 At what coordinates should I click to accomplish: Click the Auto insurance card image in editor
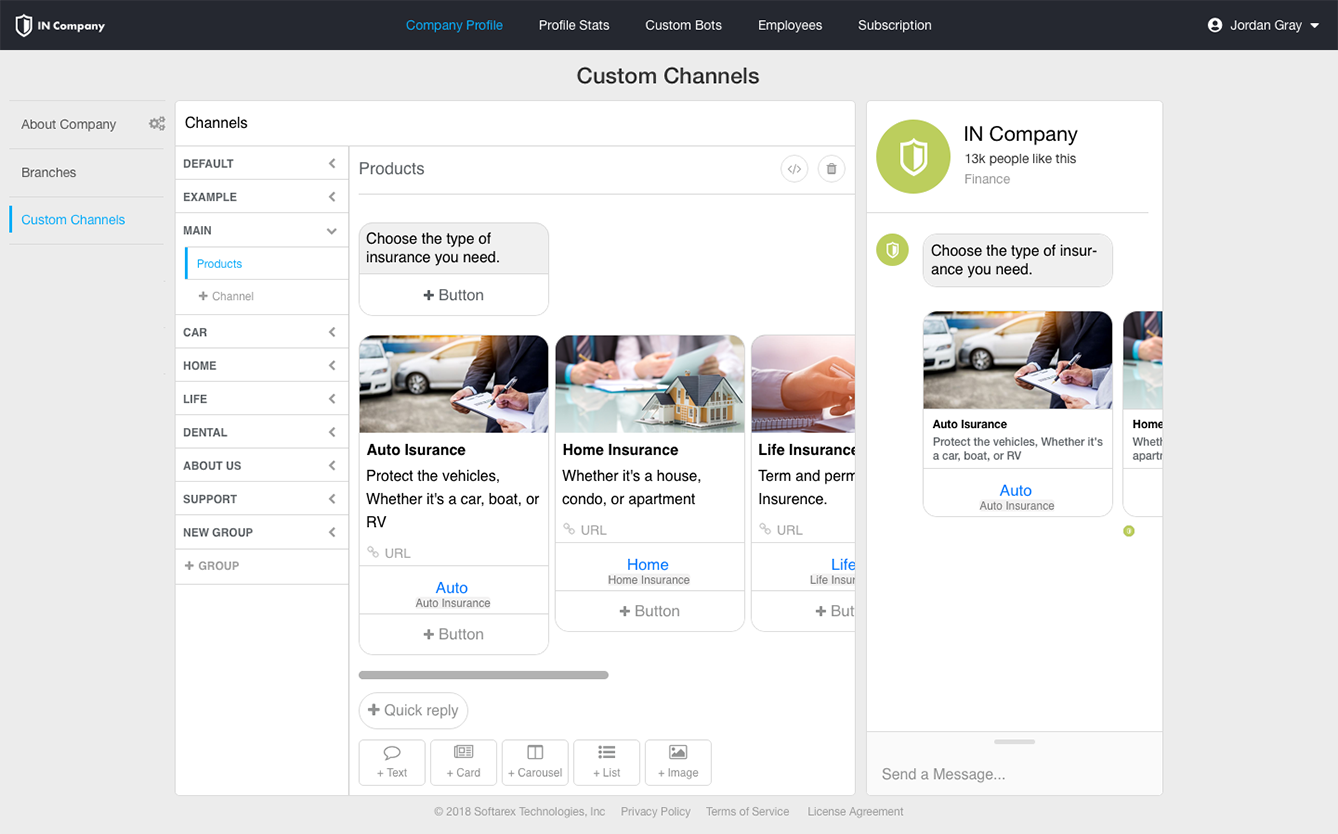point(454,384)
